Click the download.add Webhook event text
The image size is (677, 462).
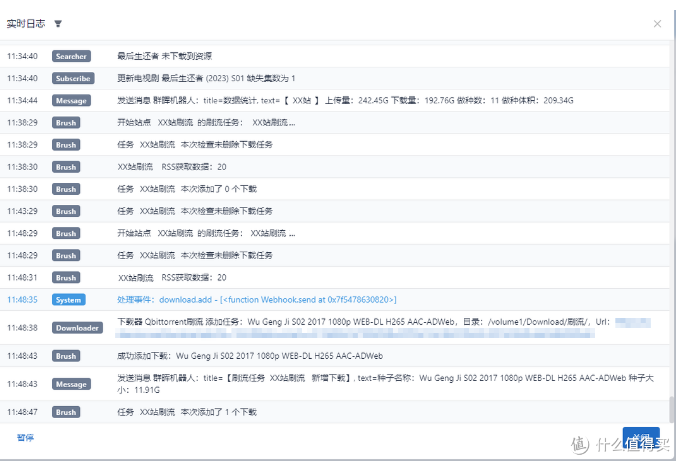tap(257, 299)
